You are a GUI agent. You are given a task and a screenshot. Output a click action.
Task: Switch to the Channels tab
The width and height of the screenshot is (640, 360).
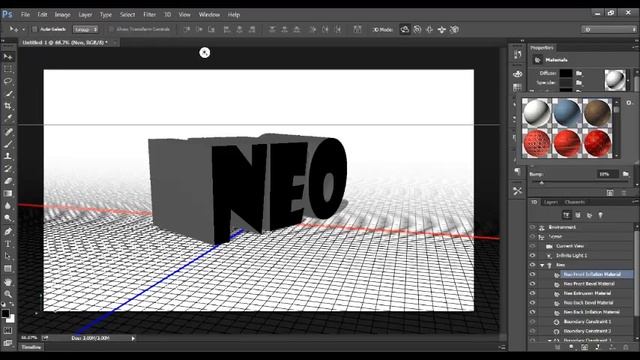[575, 202]
